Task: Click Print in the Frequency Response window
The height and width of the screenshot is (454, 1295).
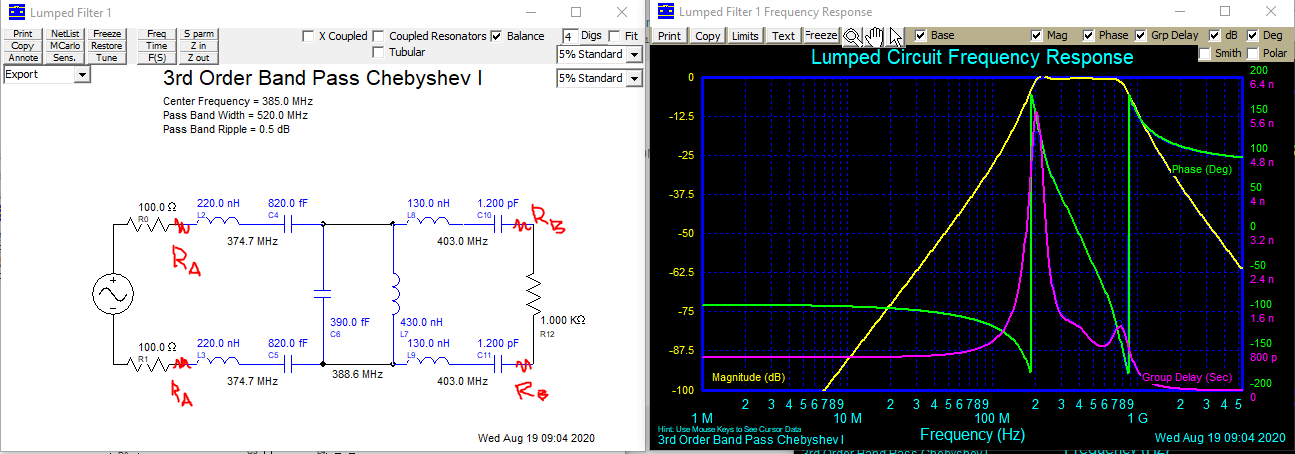Action: pyautogui.click(x=669, y=36)
